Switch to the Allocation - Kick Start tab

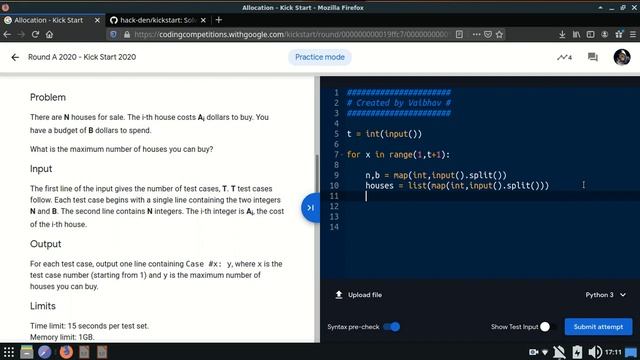(48, 20)
